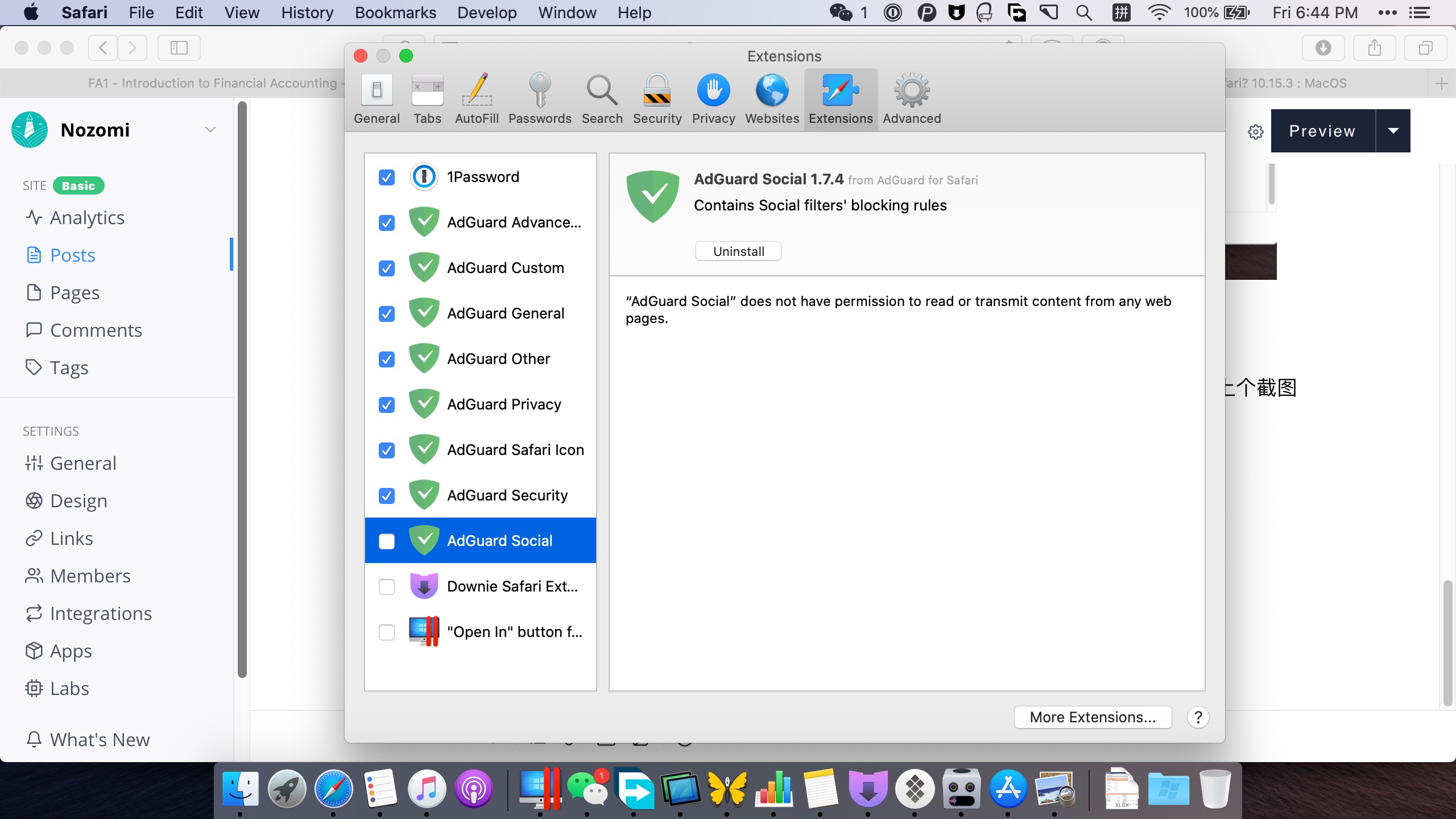Open WeChat menu bar icon
The width and height of the screenshot is (1456, 819).
point(841,13)
